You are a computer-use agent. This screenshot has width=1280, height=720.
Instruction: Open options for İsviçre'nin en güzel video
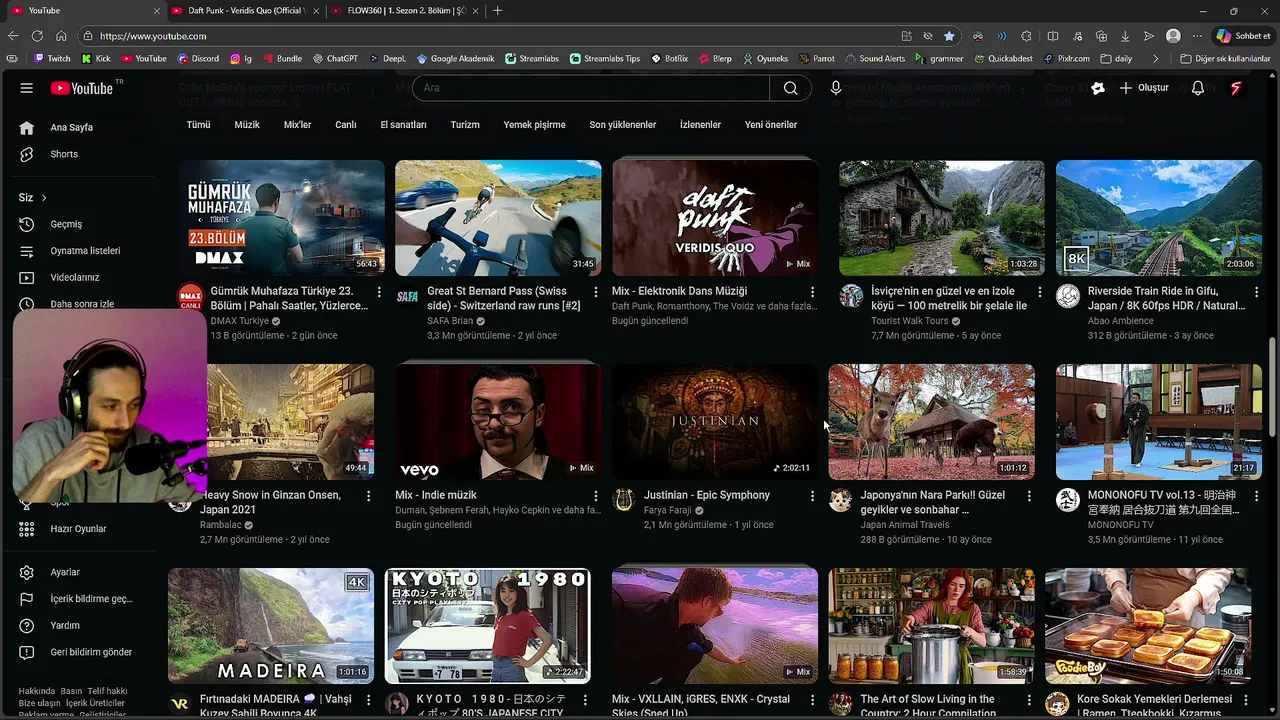click(1039, 292)
